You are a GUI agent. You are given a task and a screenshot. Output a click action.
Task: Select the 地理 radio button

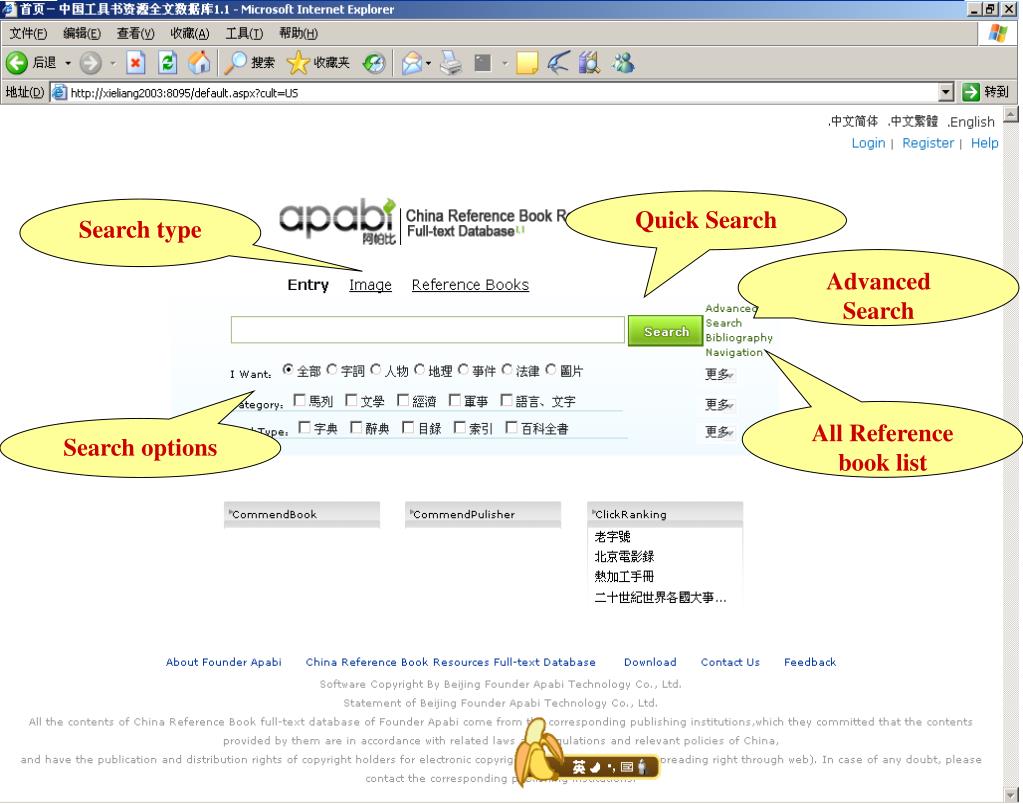pos(420,369)
